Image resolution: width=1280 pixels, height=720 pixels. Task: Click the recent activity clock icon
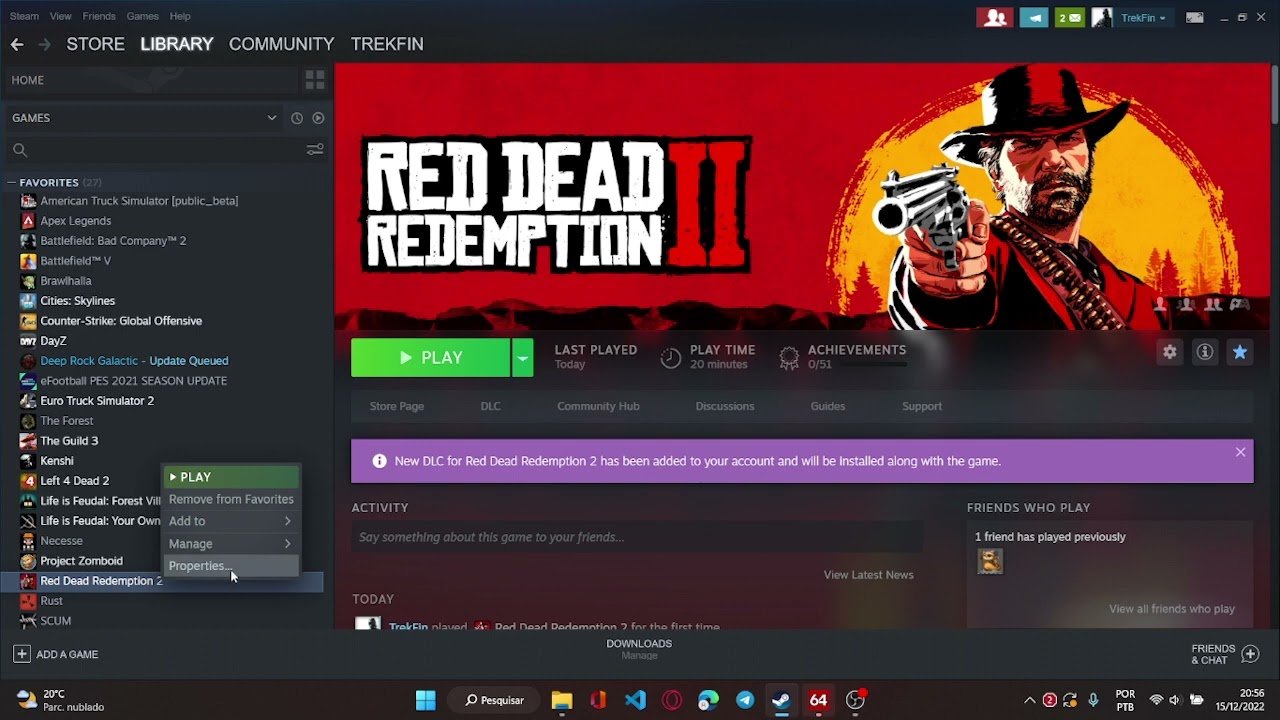coord(297,118)
